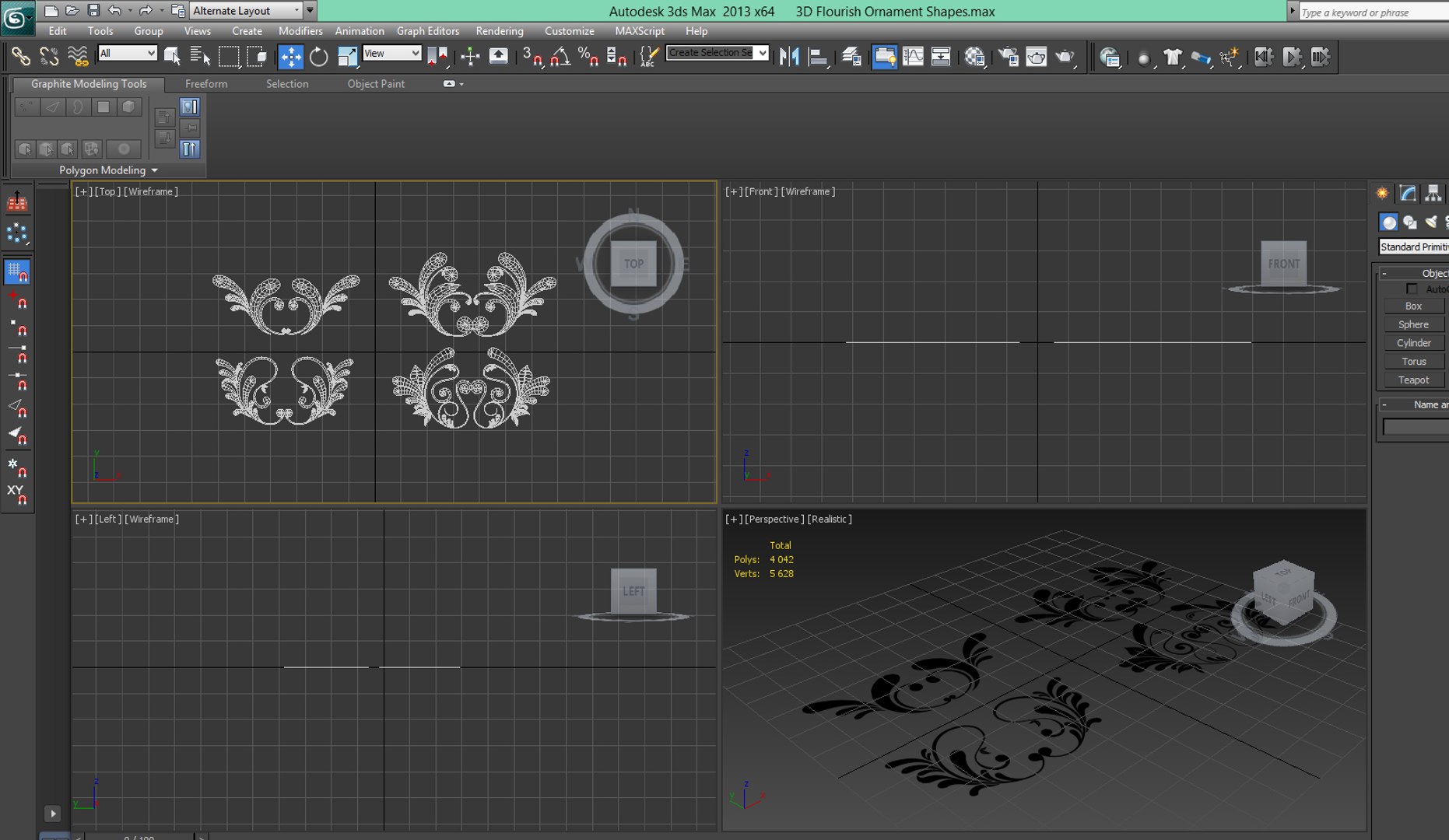Screen dimensions: 1449x840
Task: Click the Undo arrow in title bar
Action: point(114,10)
